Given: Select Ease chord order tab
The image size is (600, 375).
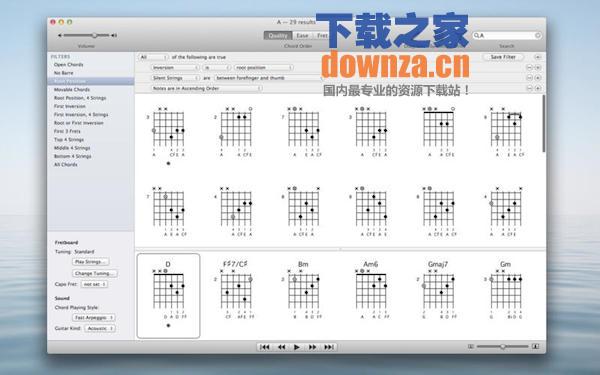Looking at the screenshot, I should 302,36.
